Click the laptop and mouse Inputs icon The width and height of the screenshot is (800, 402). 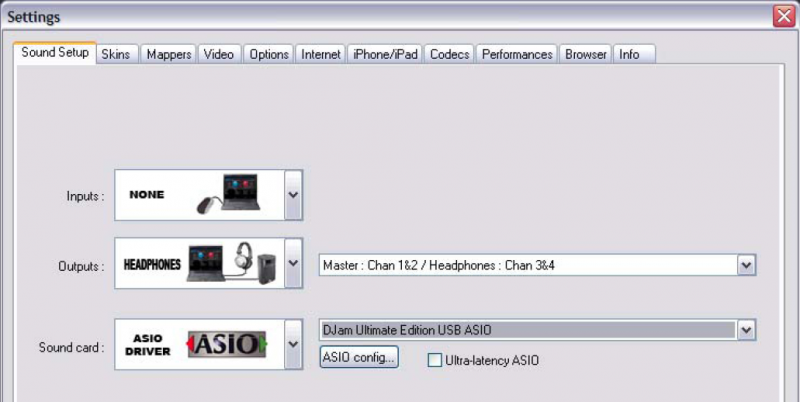[x=229, y=194]
